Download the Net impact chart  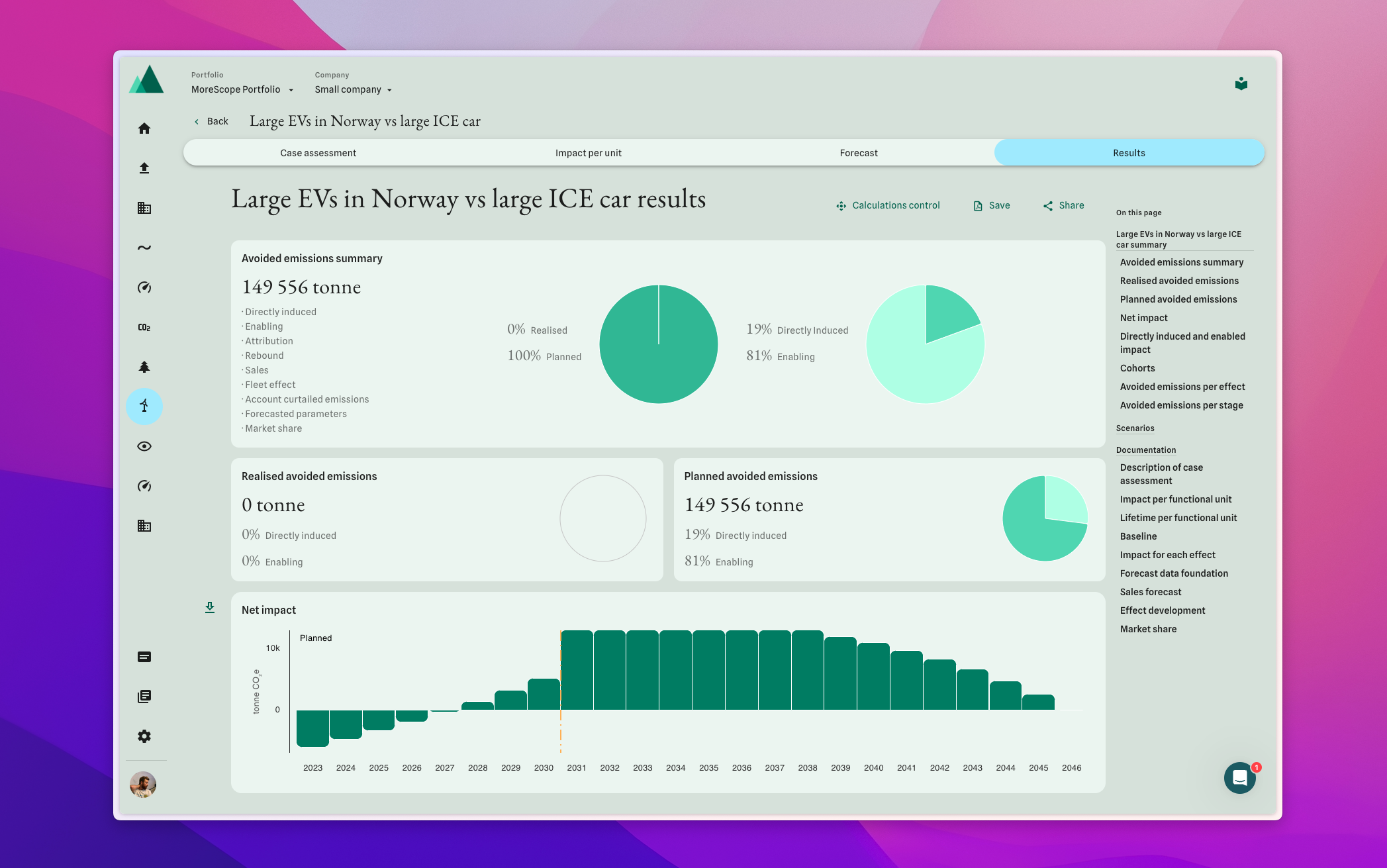[x=210, y=607]
